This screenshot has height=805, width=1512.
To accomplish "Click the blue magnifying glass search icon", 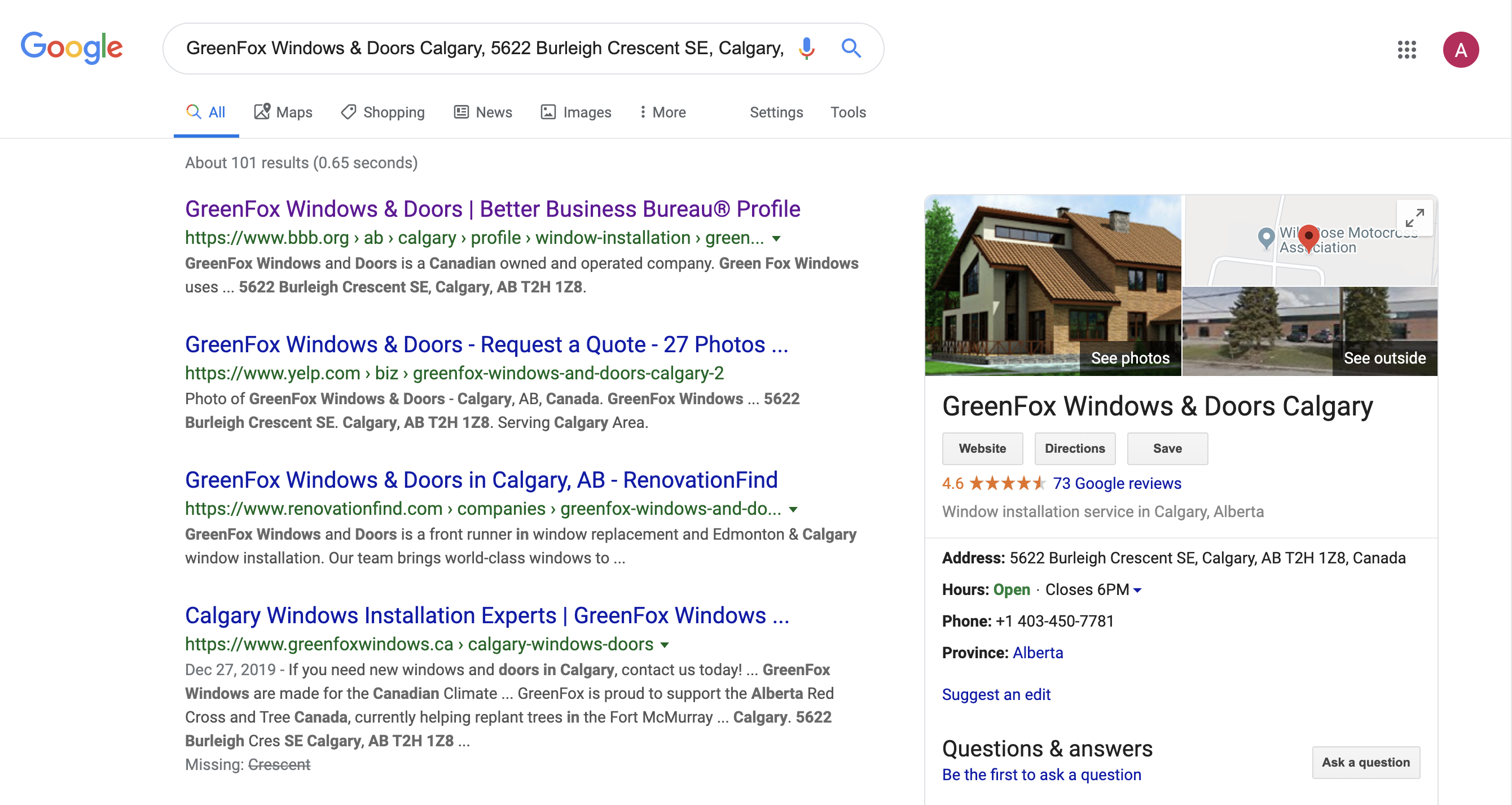I will tap(851, 48).
